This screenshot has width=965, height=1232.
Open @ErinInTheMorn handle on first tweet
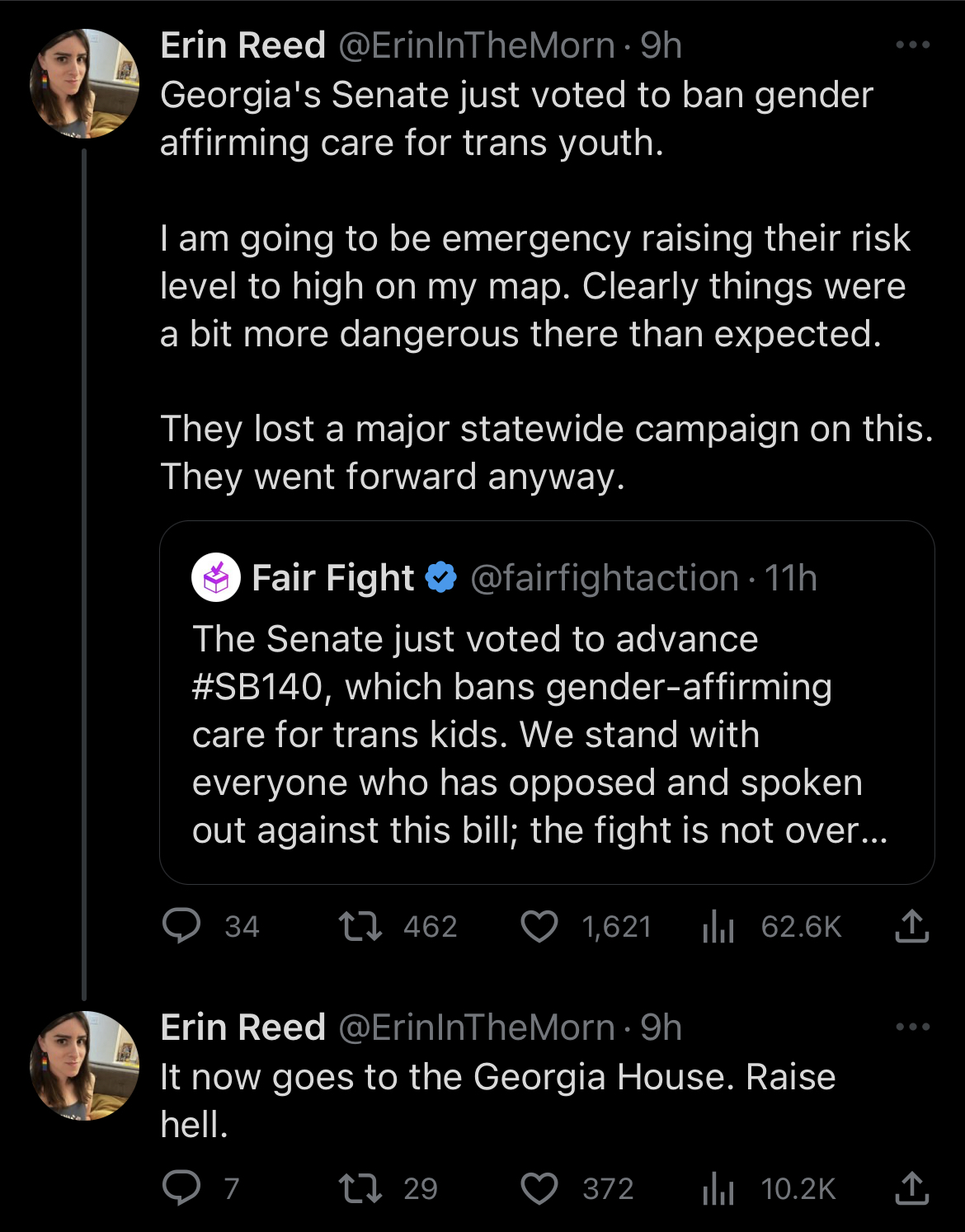476,45
